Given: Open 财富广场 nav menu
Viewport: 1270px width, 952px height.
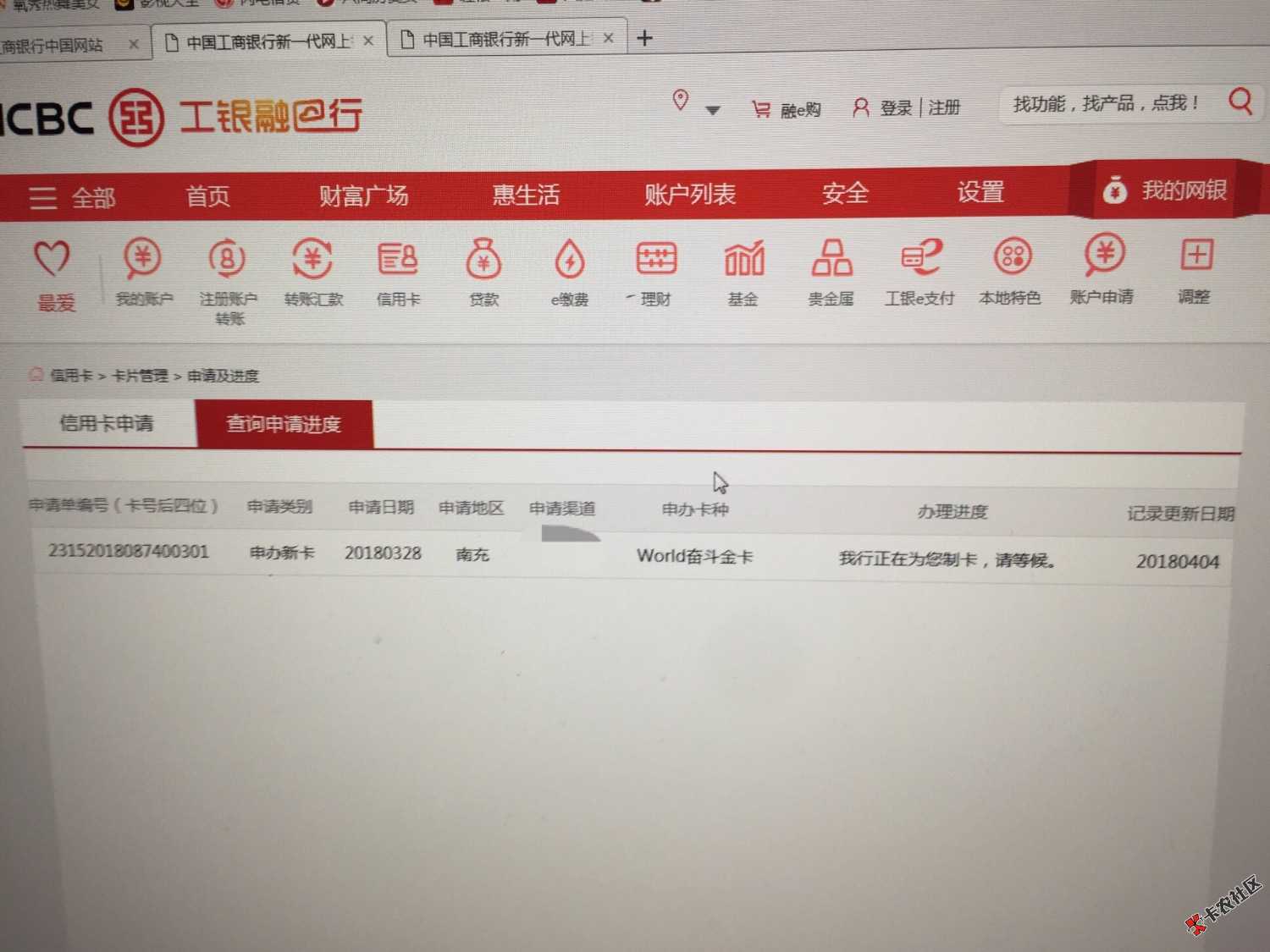Looking at the screenshot, I should coord(364,195).
